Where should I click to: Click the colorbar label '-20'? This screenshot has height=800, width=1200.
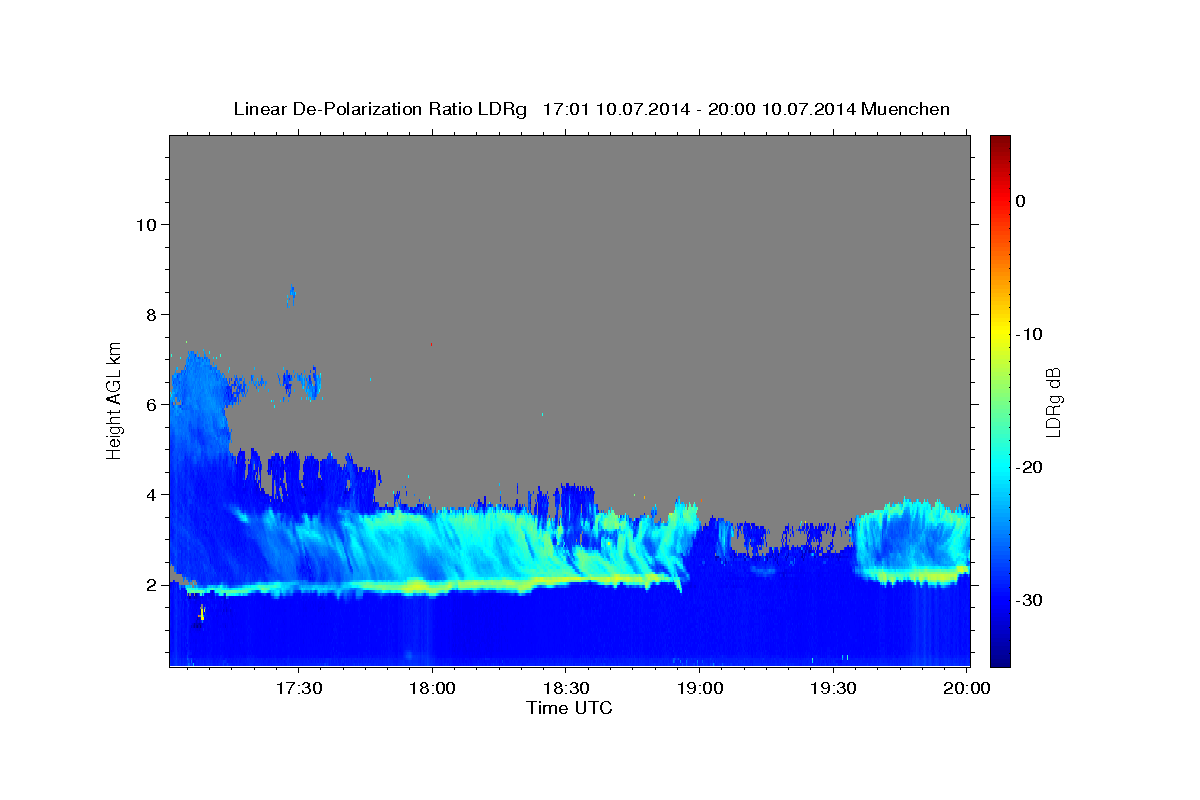tap(1029, 467)
